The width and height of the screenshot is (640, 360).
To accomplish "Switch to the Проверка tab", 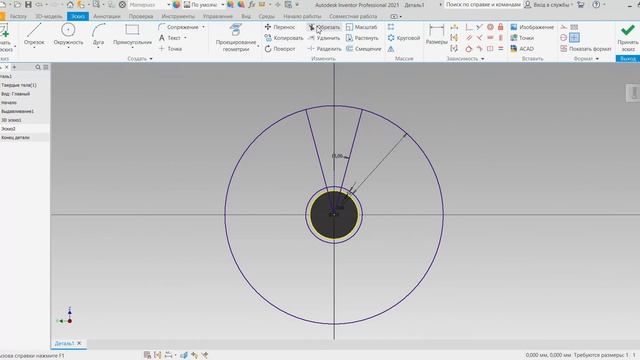I will click(x=141, y=16).
